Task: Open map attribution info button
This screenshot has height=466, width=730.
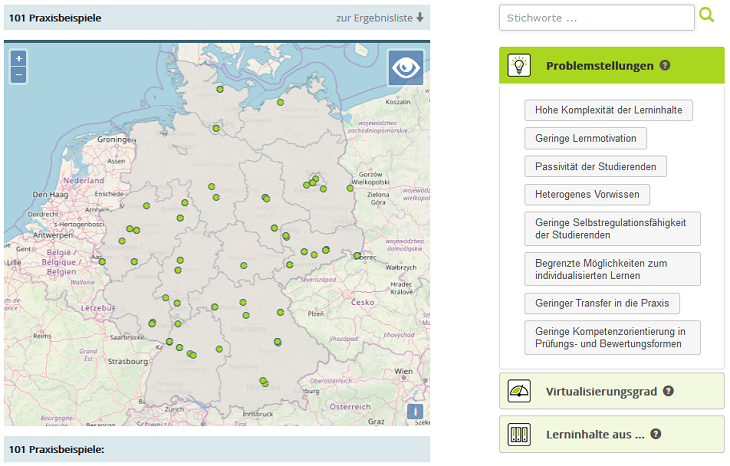Action: pyautogui.click(x=415, y=411)
